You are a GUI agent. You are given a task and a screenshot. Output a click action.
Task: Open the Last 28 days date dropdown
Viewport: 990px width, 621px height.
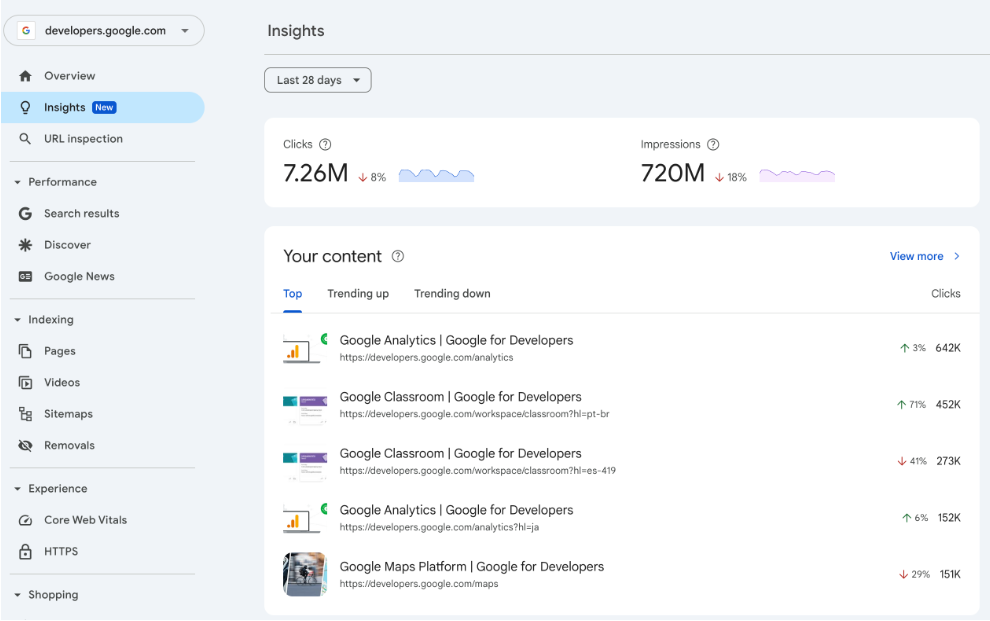317,80
